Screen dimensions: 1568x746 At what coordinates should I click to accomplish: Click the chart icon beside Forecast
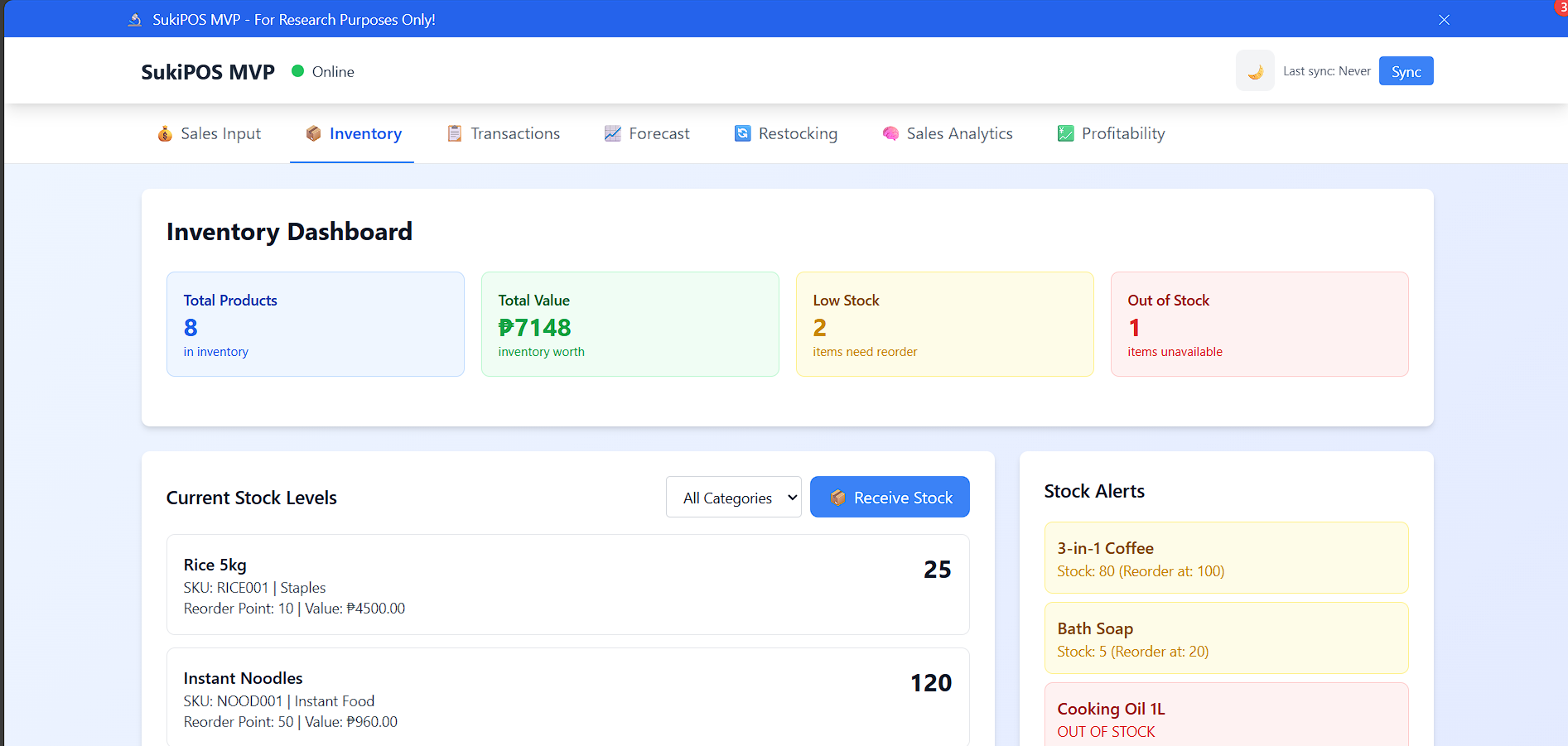coord(612,134)
